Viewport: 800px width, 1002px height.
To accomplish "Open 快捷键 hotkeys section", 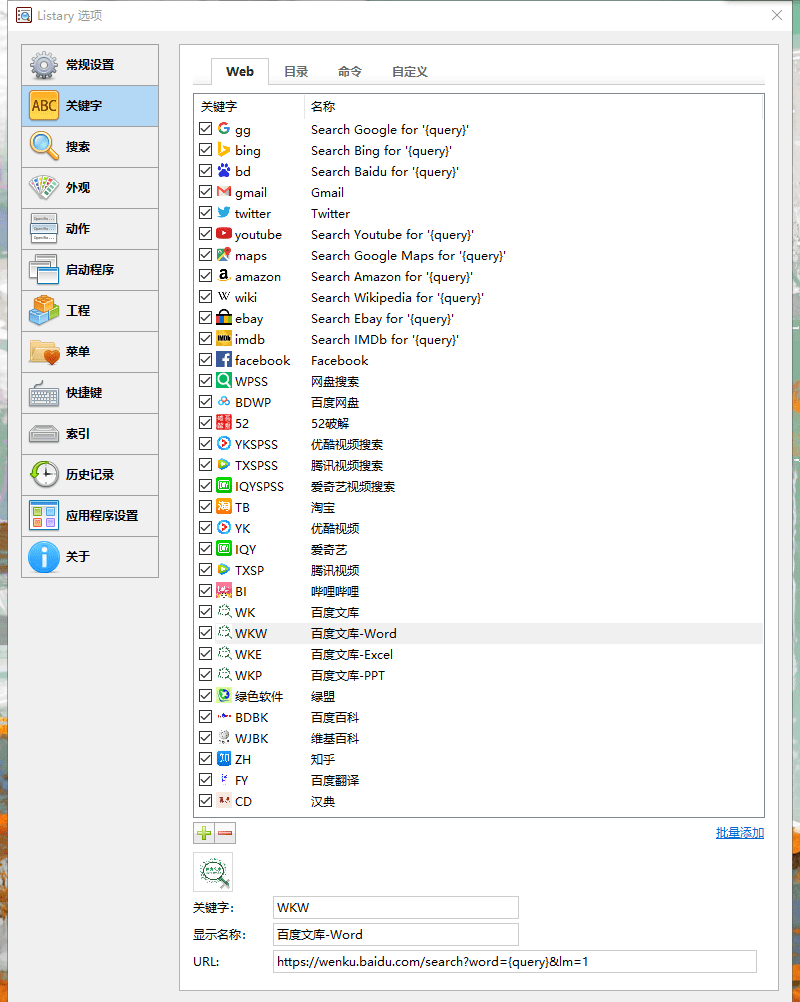I will [x=90, y=393].
